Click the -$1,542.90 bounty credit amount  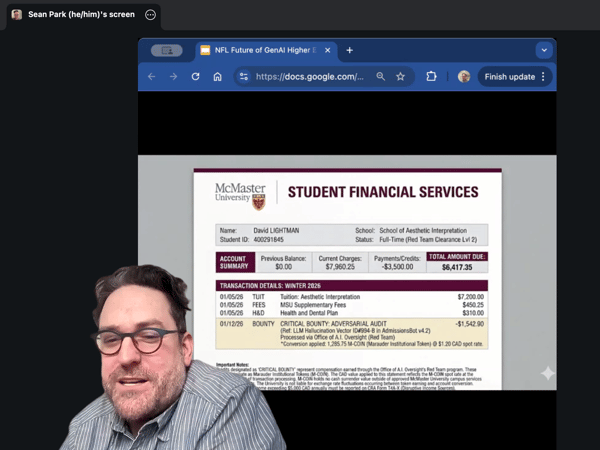click(469, 324)
